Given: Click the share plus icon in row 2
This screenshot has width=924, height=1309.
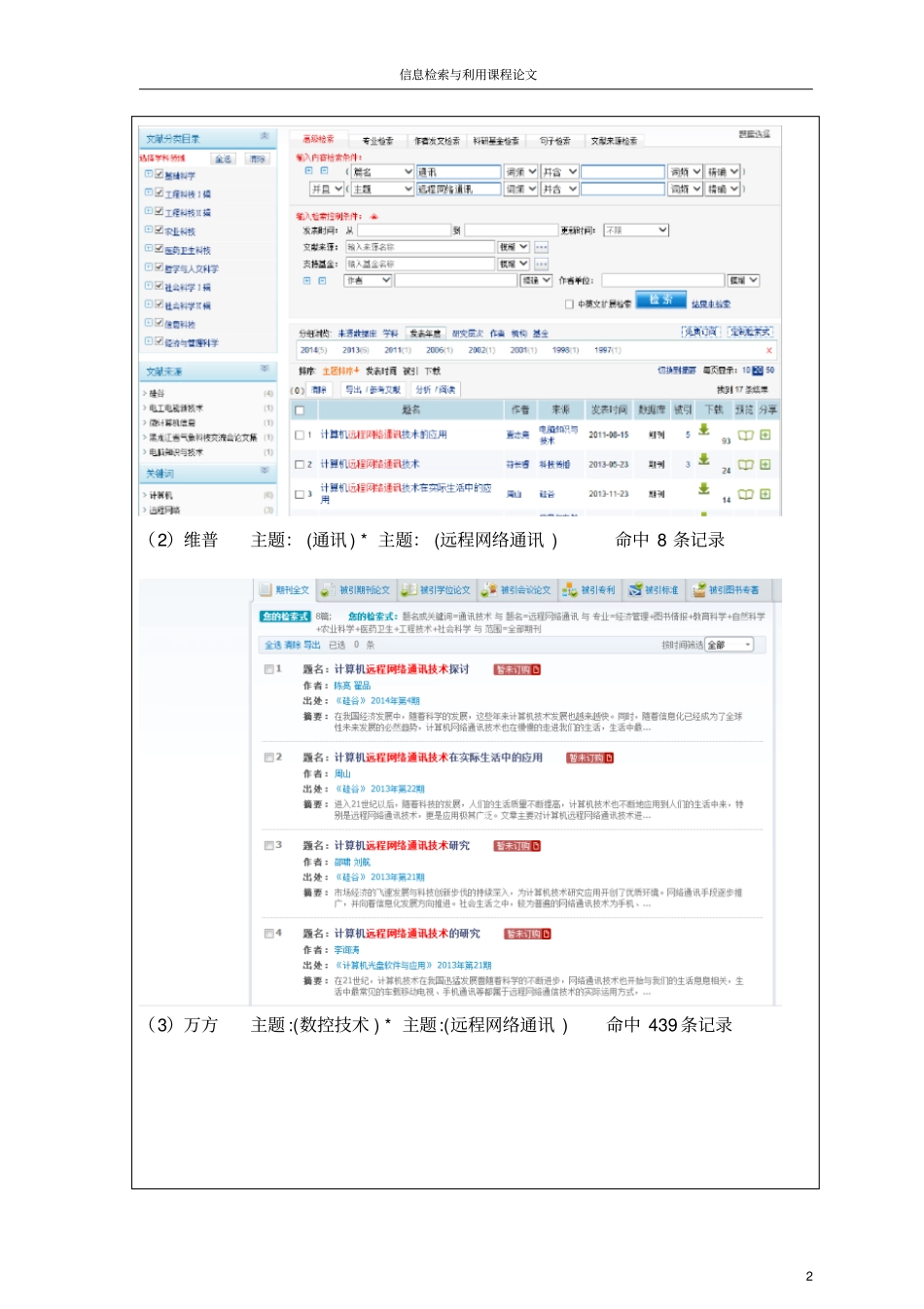Looking at the screenshot, I should tap(765, 465).
